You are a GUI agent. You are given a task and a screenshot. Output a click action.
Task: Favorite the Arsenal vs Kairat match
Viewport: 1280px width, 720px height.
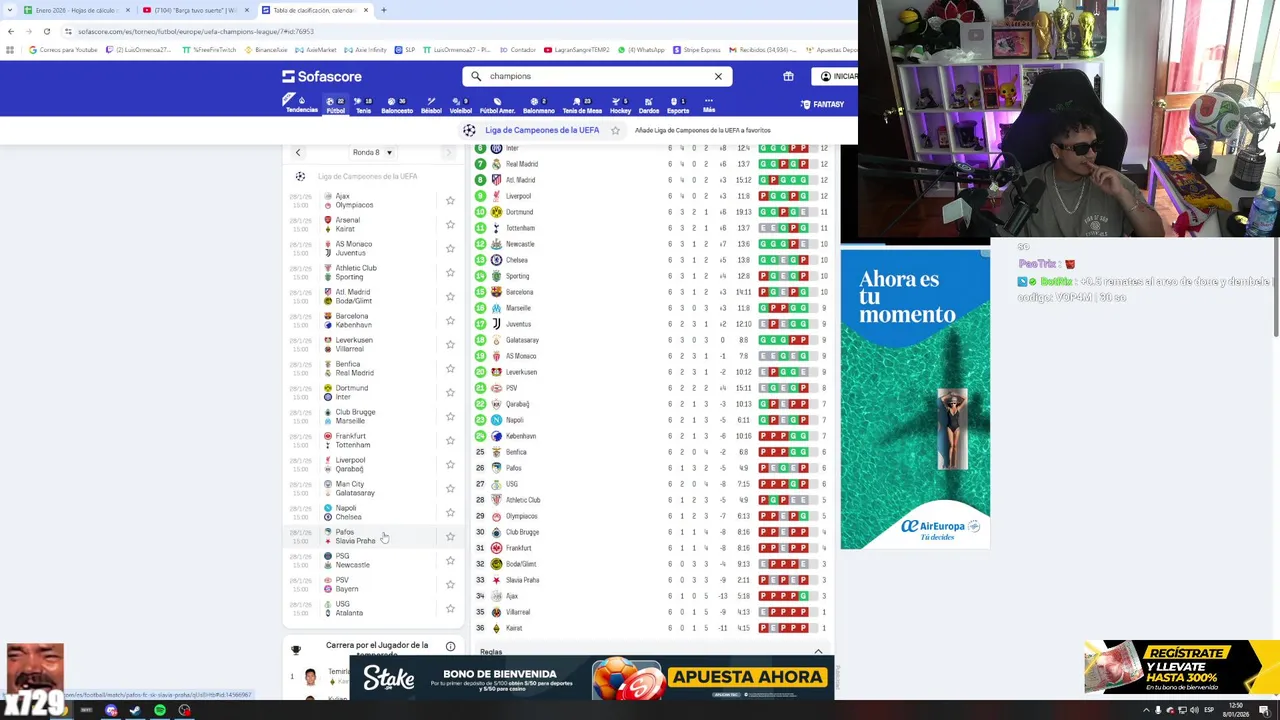coord(450,224)
